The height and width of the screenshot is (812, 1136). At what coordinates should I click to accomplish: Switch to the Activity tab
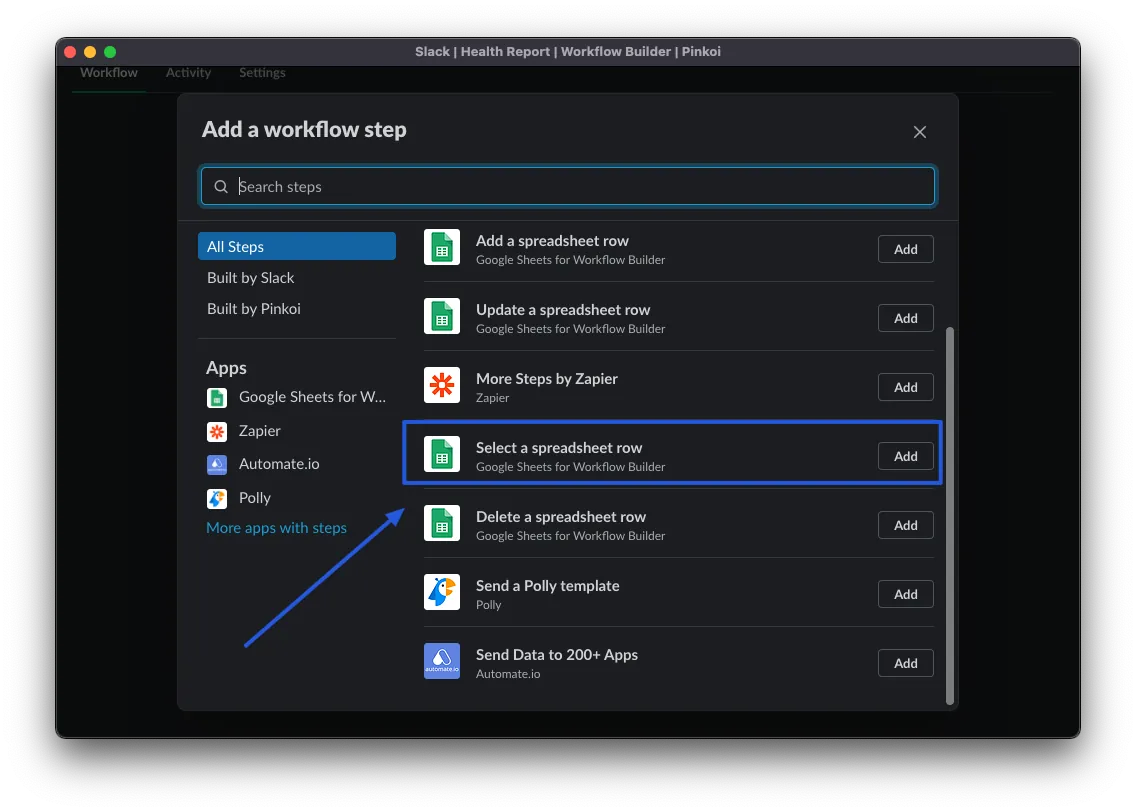pyautogui.click(x=188, y=73)
